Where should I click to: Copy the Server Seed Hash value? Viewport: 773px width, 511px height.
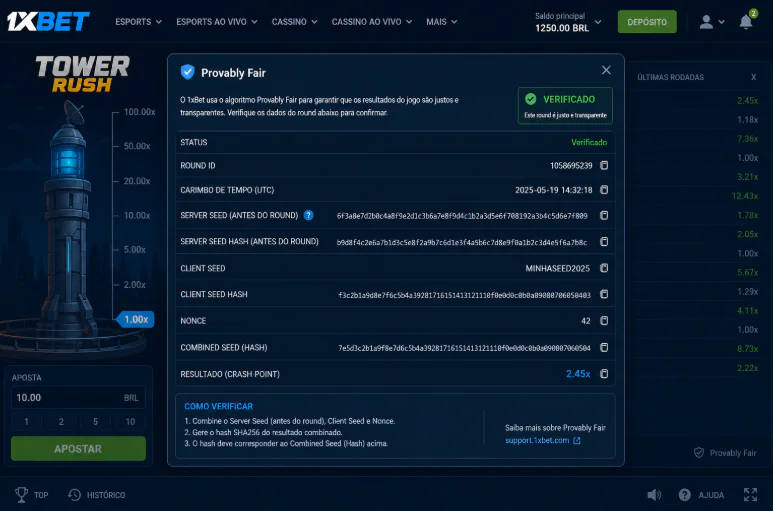tap(604, 241)
